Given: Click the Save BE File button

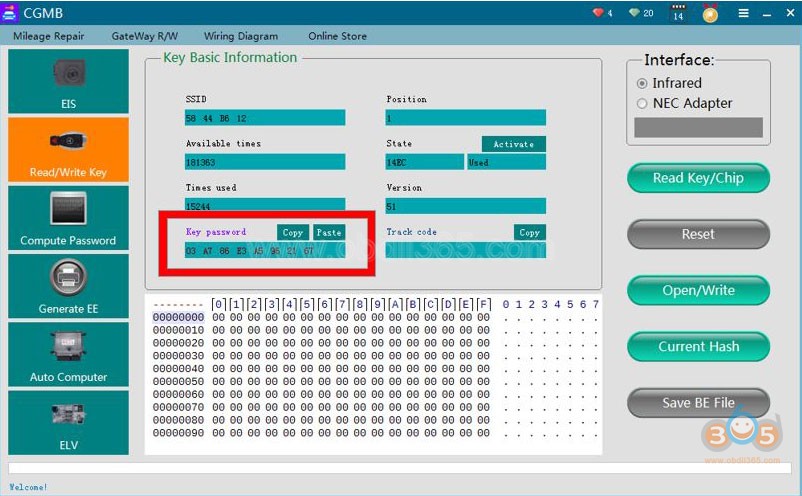Looking at the screenshot, I should (x=698, y=403).
